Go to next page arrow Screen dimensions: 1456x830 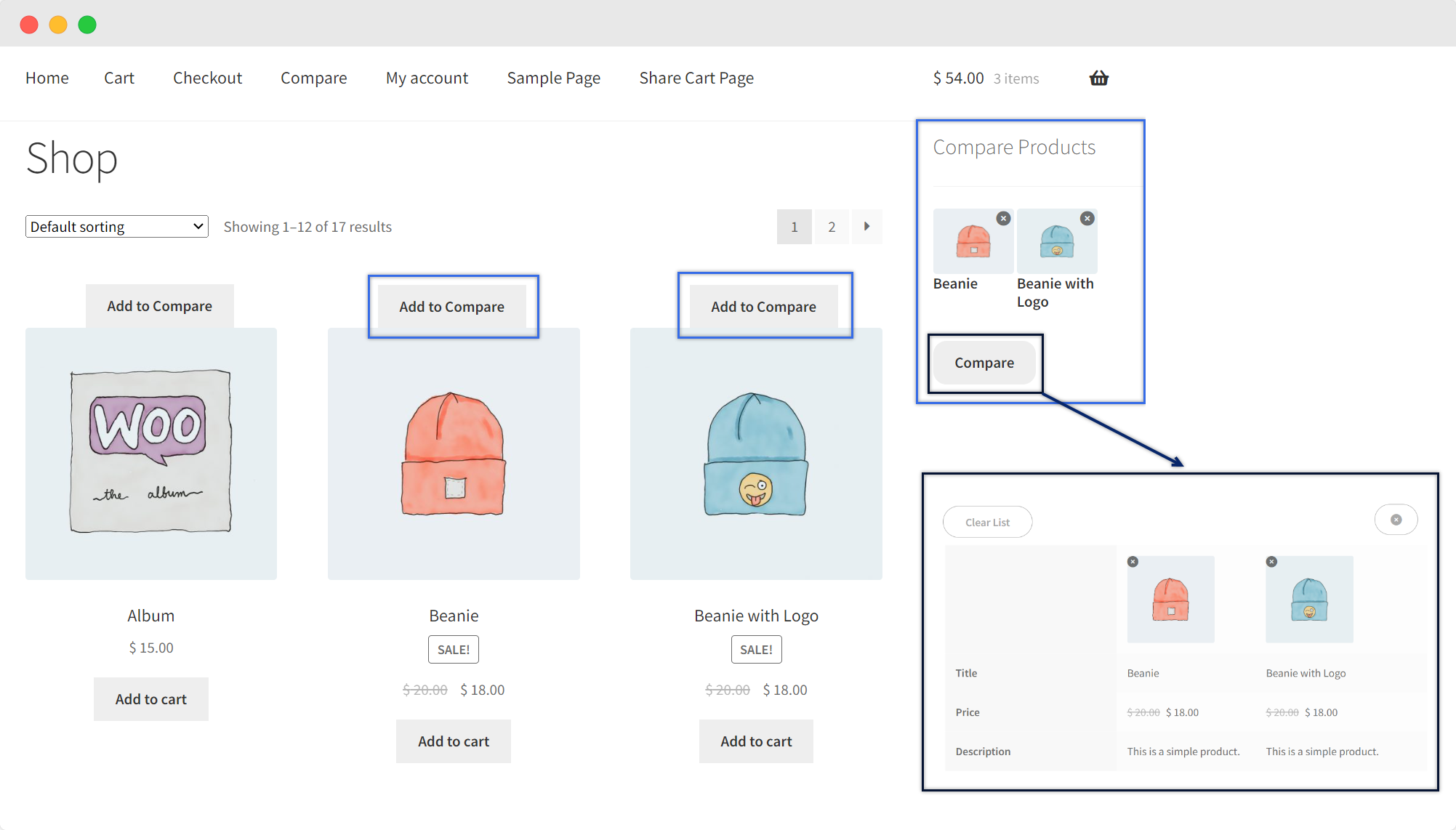pos(866,227)
